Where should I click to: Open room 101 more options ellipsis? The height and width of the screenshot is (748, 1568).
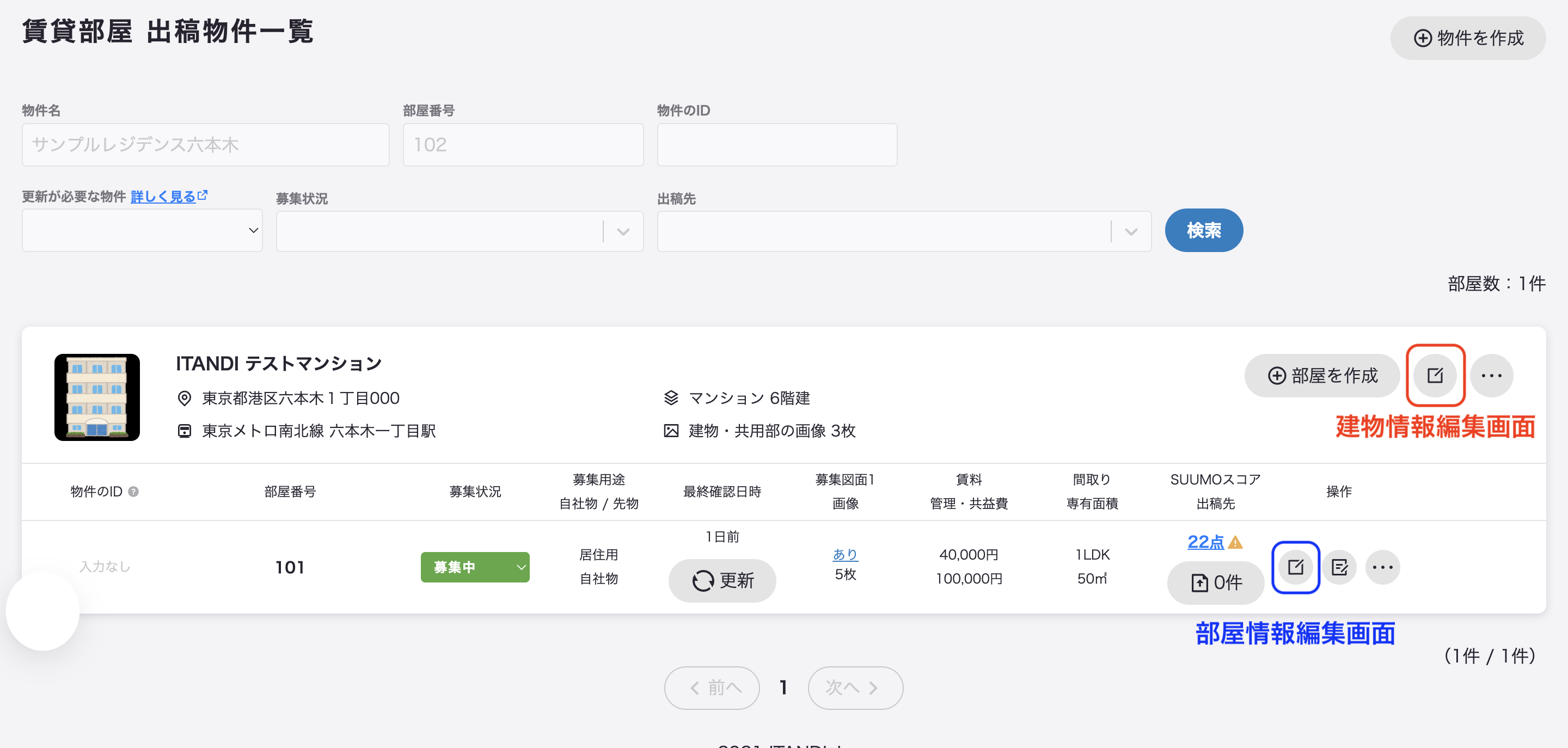point(1382,567)
